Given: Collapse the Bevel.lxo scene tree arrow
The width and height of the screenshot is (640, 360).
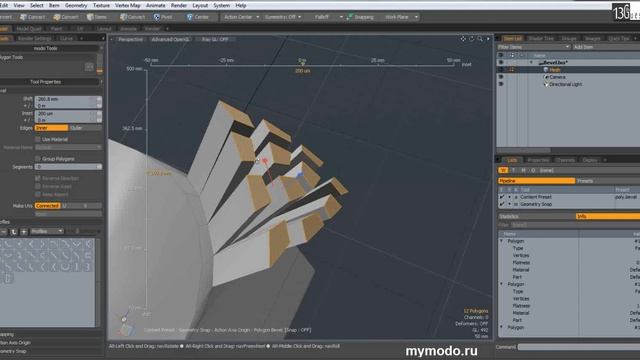Looking at the screenshot, I should pos(531,62).
